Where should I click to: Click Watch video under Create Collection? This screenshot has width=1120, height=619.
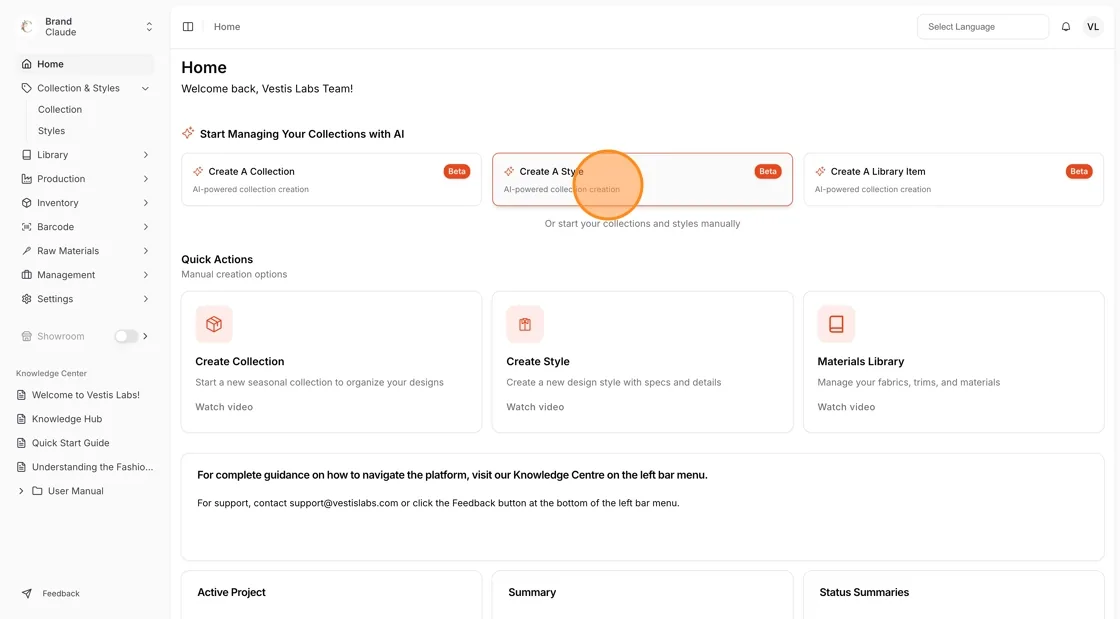(x=224, y=407)
